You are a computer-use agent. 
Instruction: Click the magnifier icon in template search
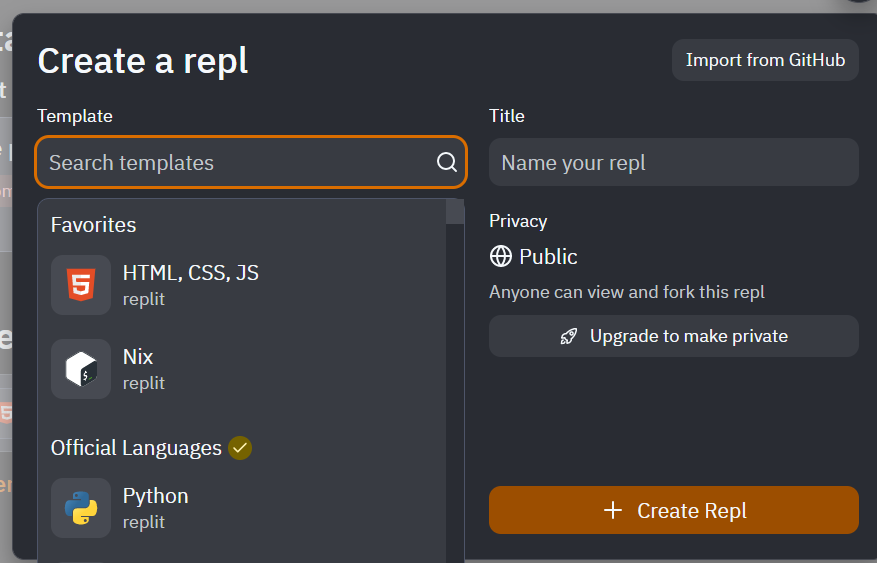[x=447, y=162]
